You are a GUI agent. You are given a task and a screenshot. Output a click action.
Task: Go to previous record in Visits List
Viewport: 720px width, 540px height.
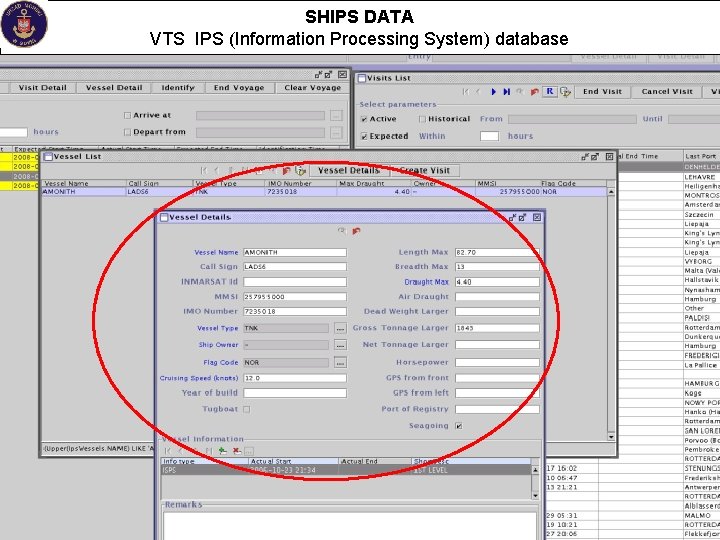pyautogui.click(x=478, y=92)
